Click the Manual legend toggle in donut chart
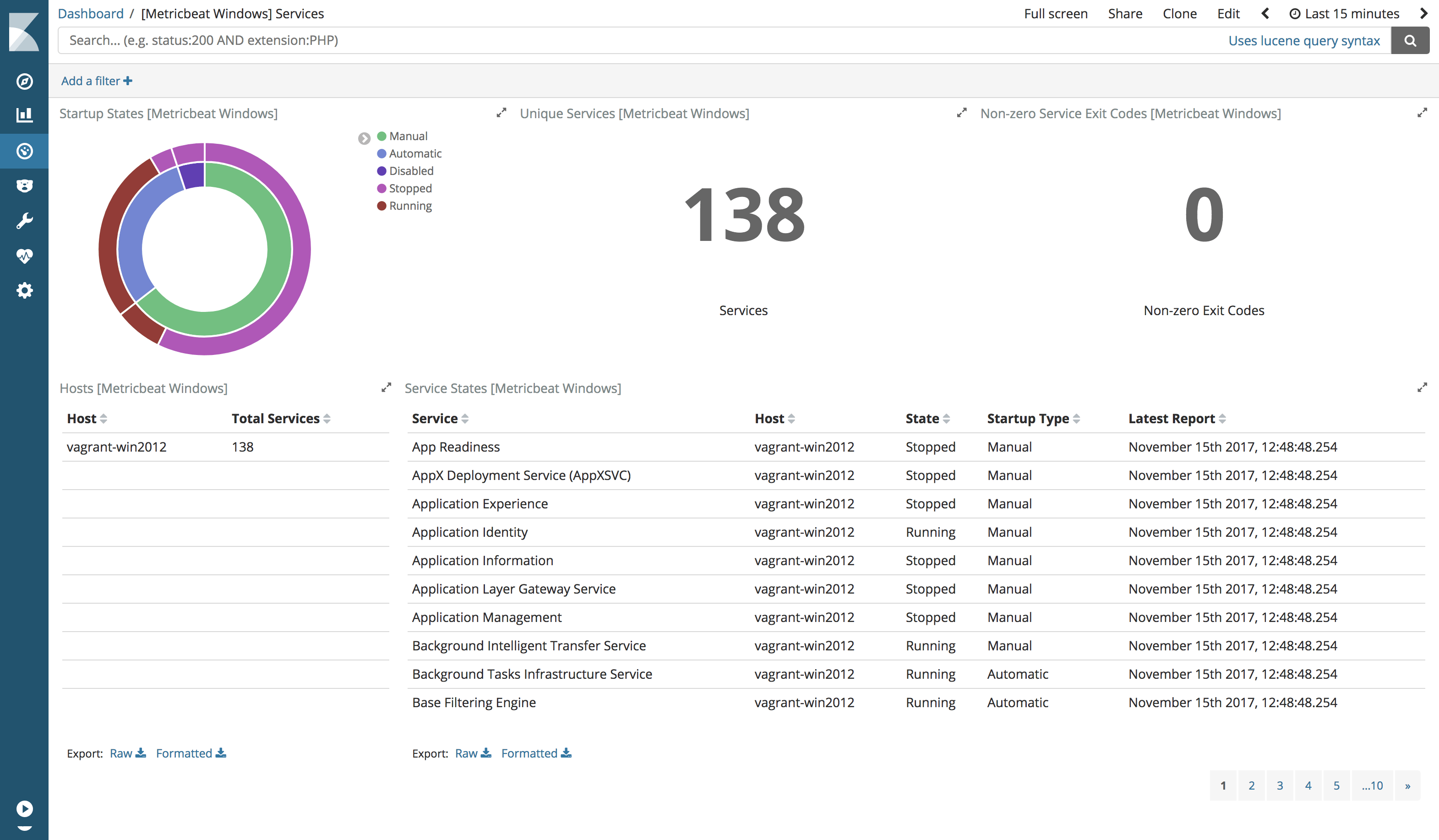The height and width of the screenshot is (840, 1439). [382, 136]
